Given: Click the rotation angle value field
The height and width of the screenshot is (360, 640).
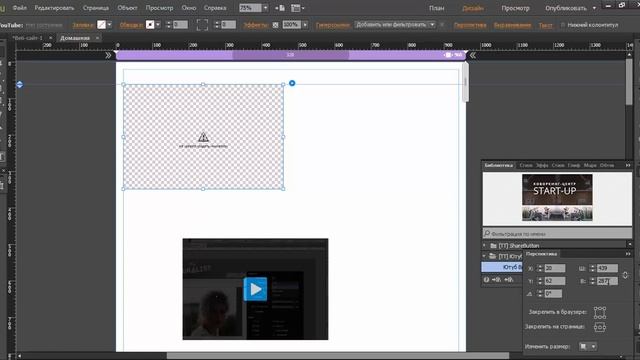Looking at the screenshot, I should tap(553, 293).
